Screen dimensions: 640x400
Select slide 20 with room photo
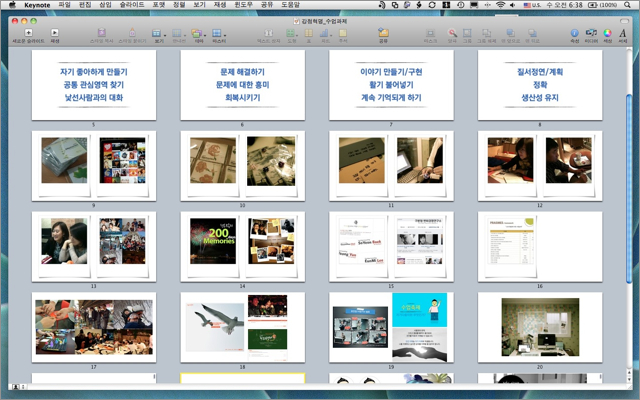(x=540, y=327)
